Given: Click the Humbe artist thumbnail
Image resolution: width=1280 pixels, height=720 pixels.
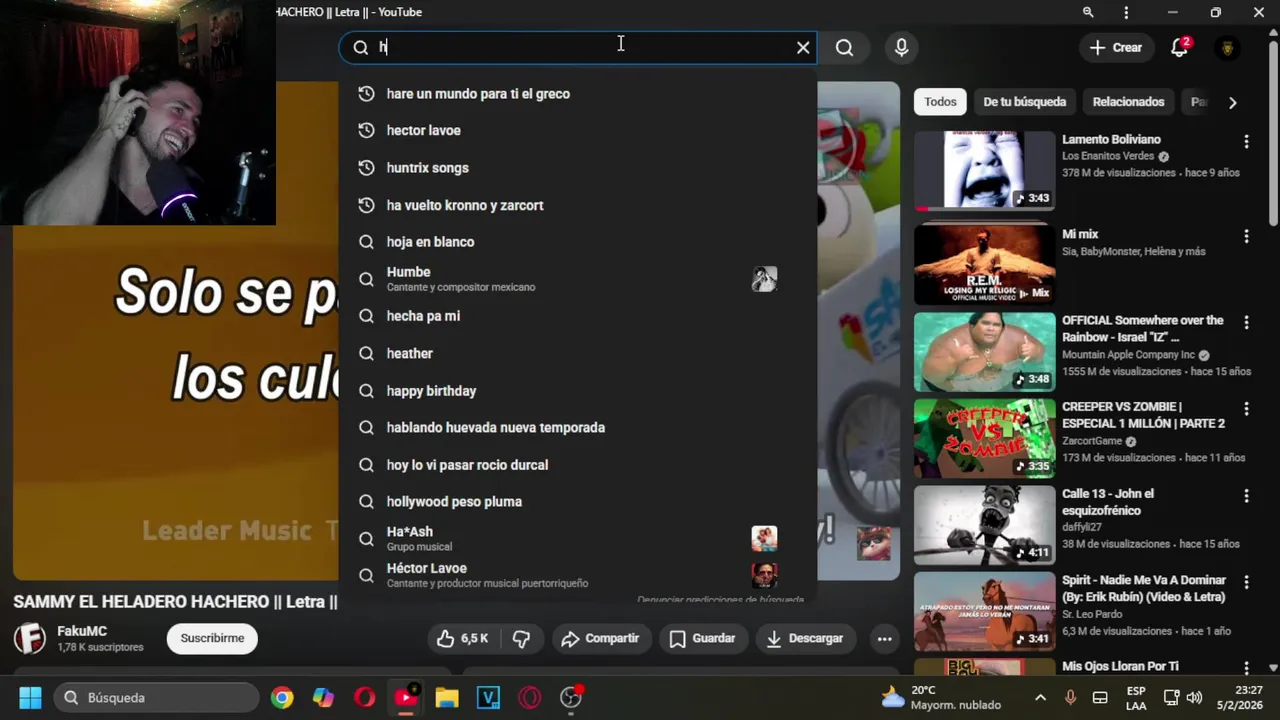Looking at the screenshot, I should (764, 279).
